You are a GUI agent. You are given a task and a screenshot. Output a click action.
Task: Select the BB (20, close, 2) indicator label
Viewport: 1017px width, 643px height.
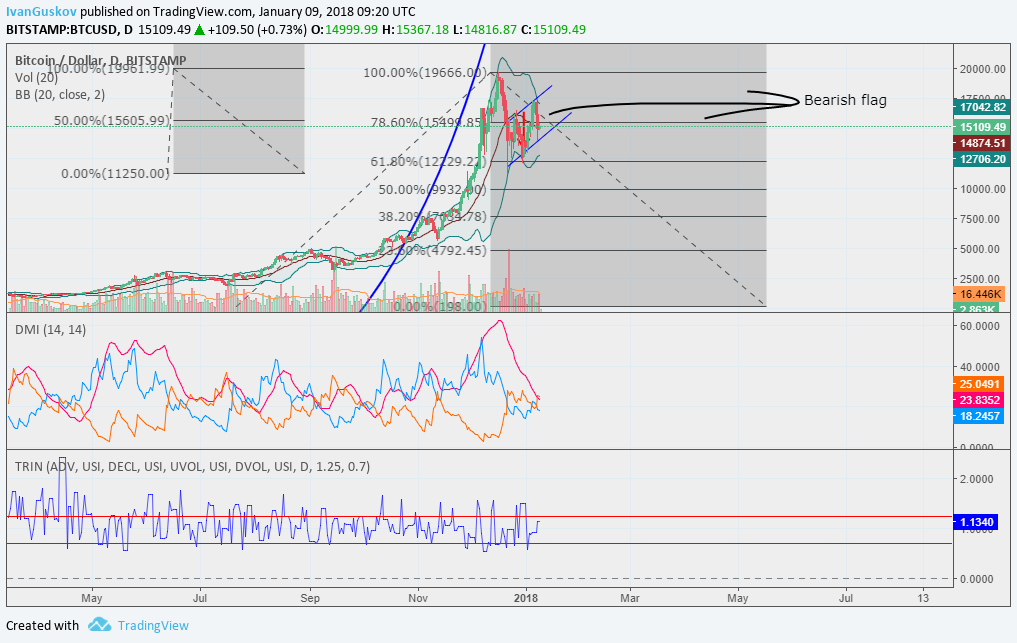click(60, 95)
